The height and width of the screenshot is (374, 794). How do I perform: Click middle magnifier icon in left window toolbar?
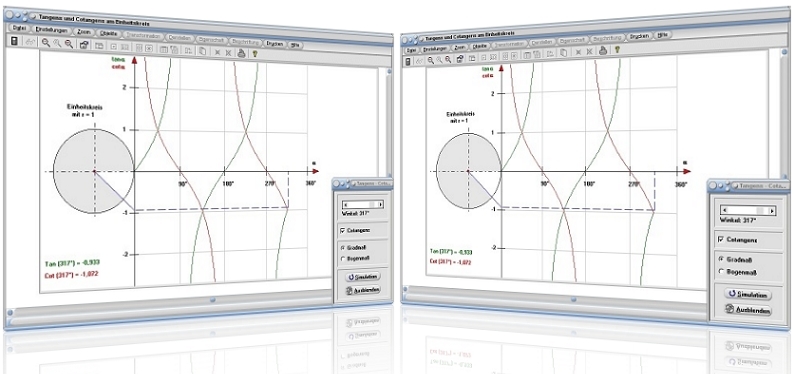click(x=57, y=44)
